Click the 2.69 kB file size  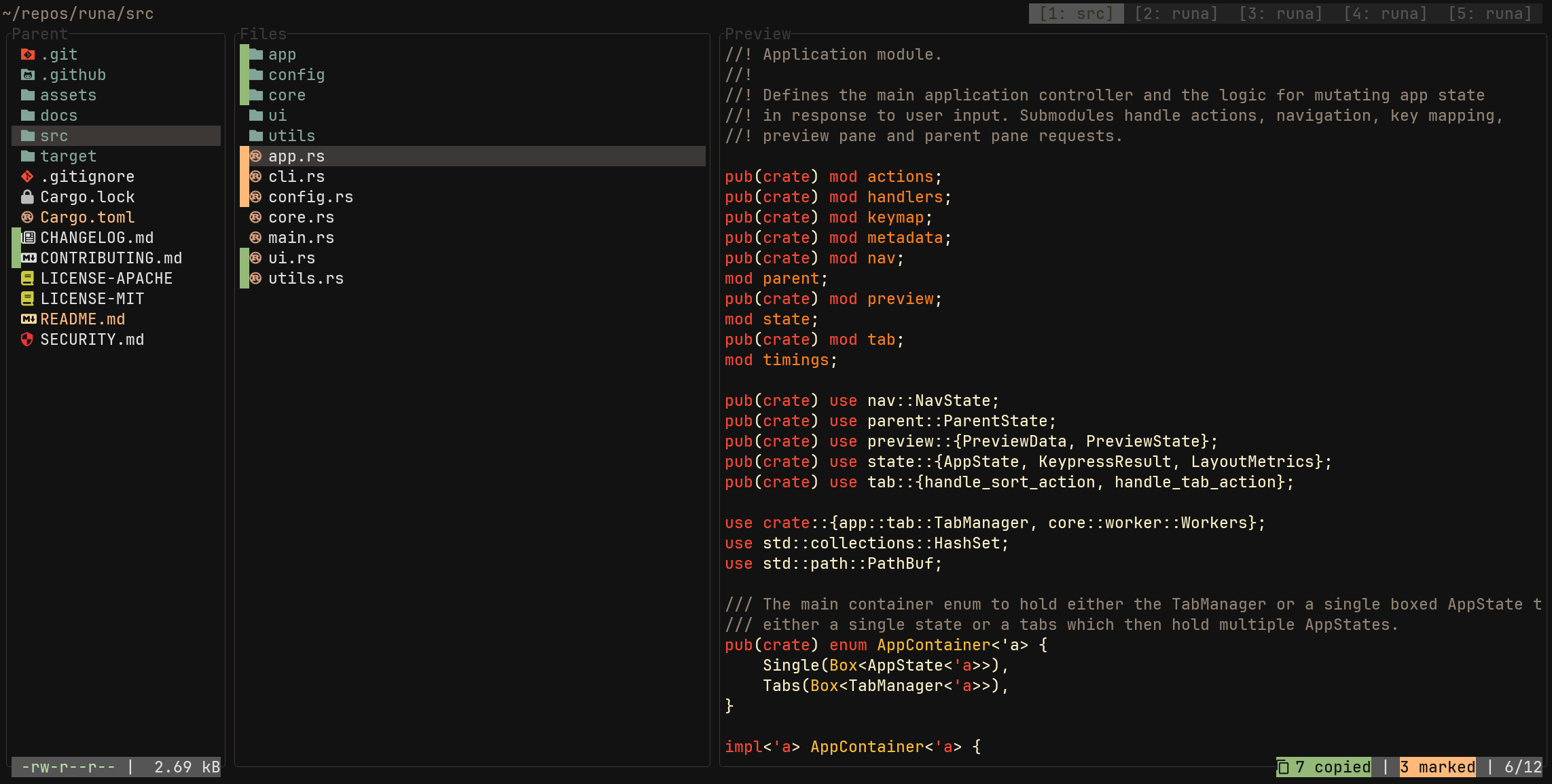click(x=187, y=767)
